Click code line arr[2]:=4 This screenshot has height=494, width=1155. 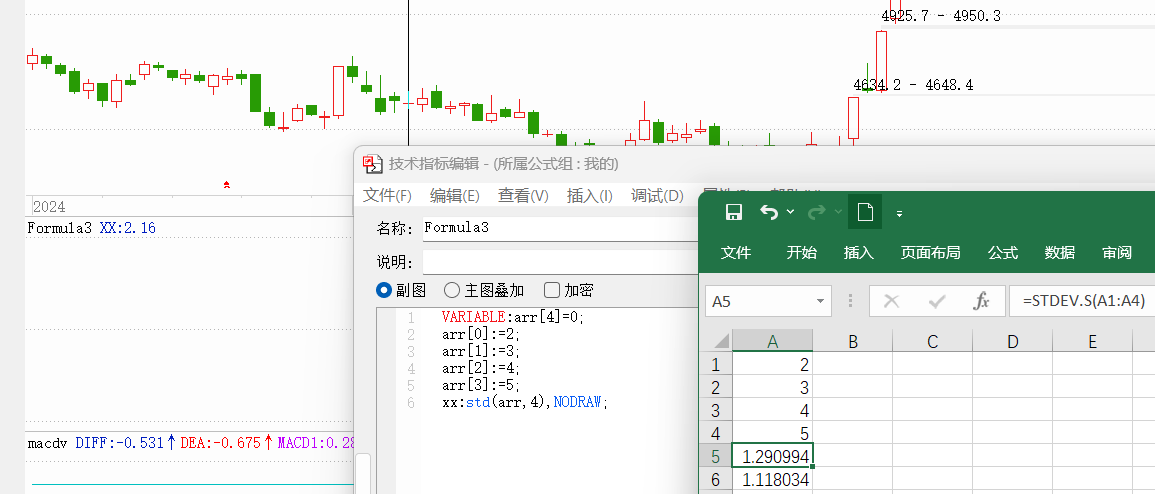tap(481, 368)
